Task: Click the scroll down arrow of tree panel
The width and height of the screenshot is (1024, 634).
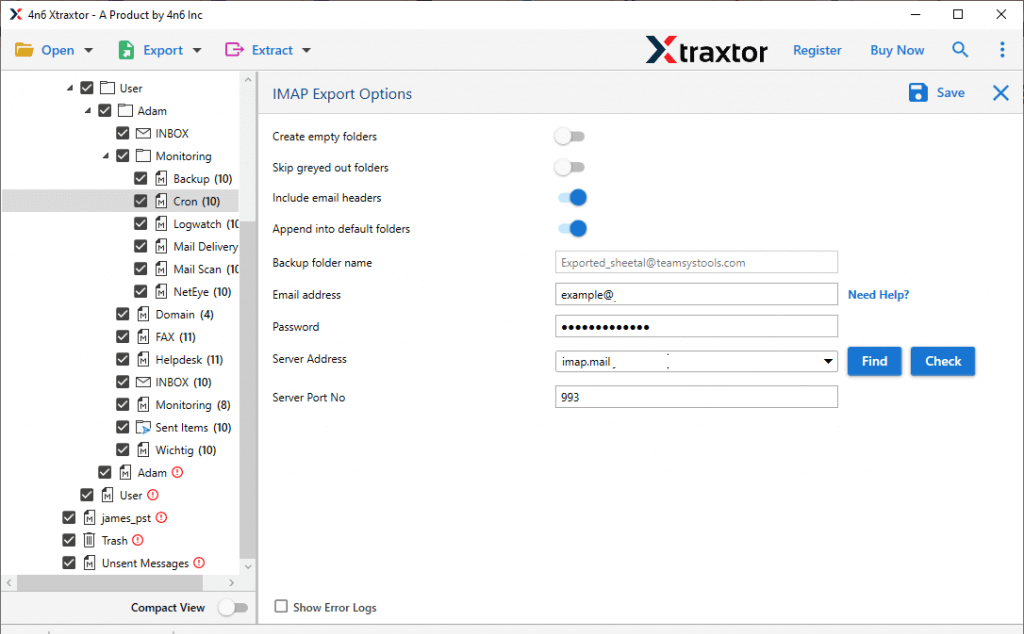Action: point(248,566)
